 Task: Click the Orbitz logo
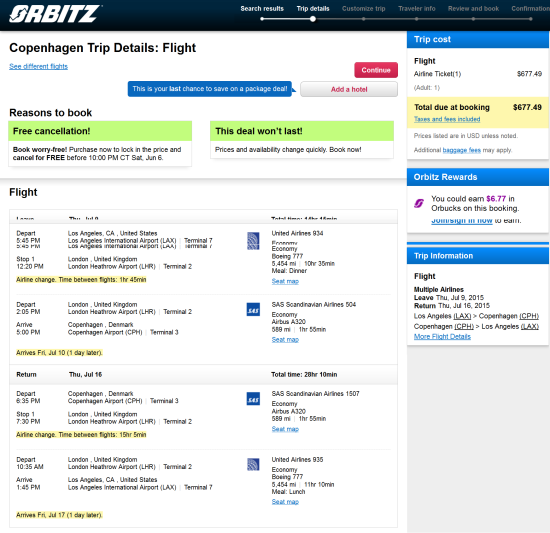pyautogui.click(x=55, y=14)
